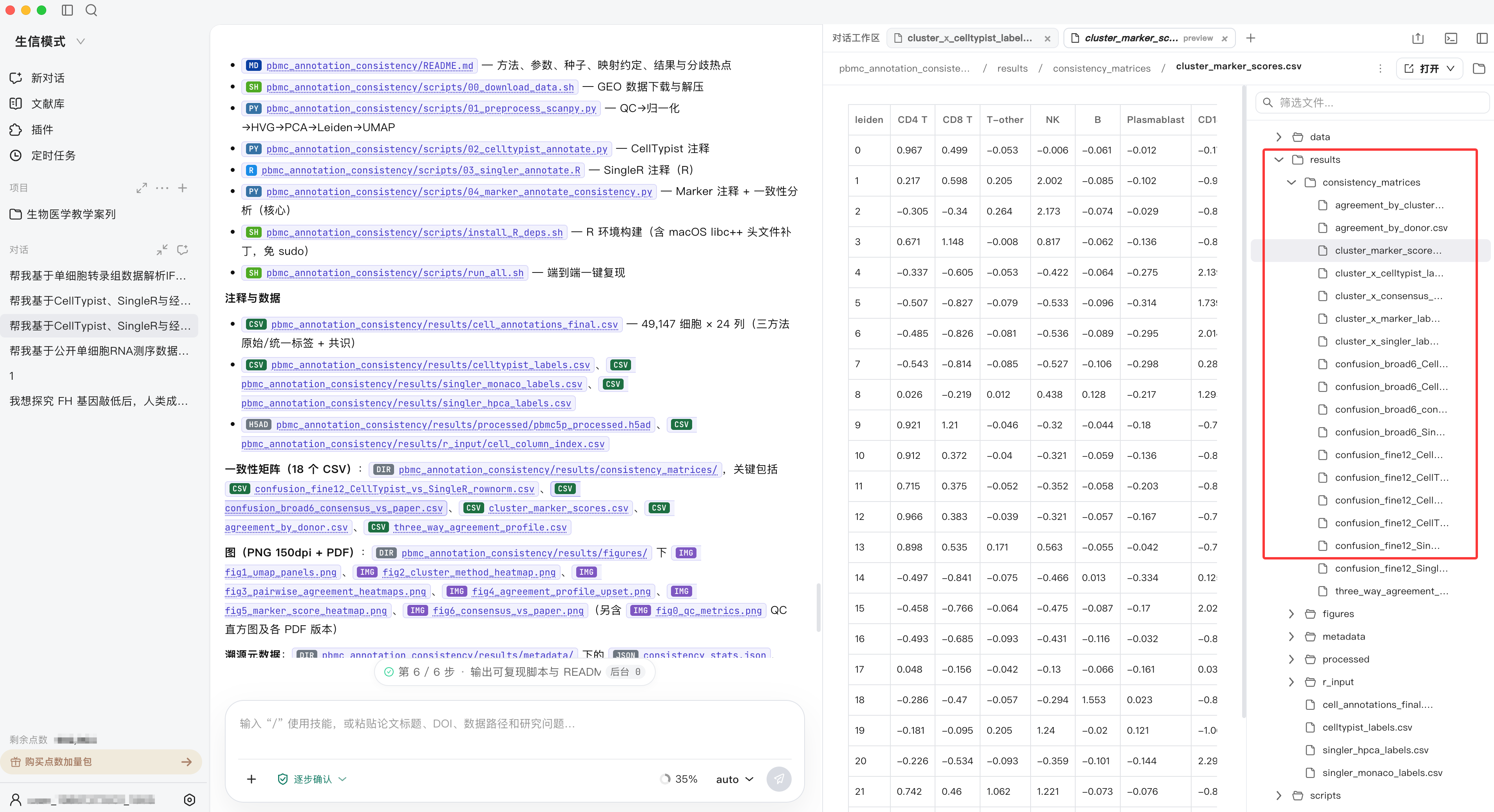
Task: Open the folder icon next to 打开
Action: point(1479,69)
